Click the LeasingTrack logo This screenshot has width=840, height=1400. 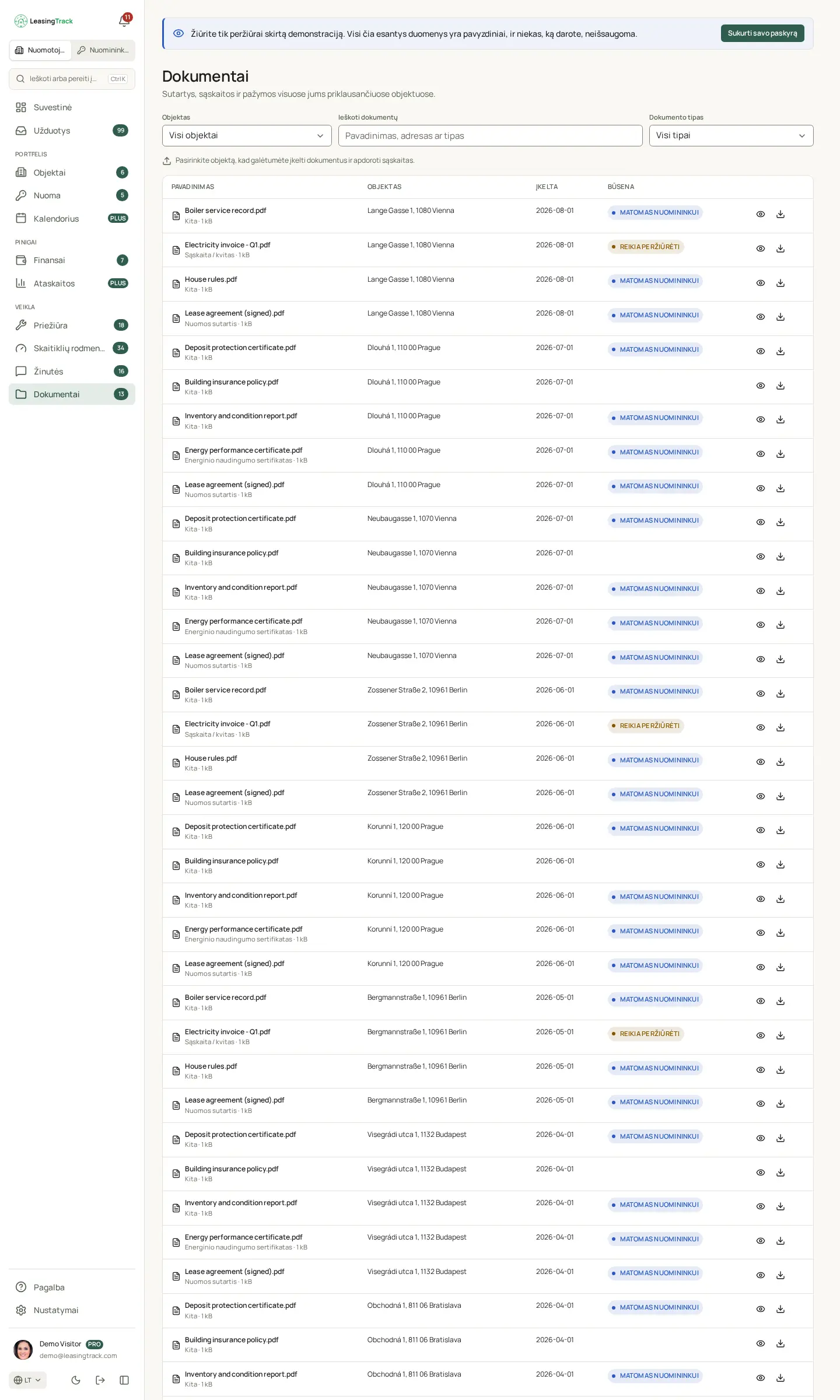(x=44, y=21)
